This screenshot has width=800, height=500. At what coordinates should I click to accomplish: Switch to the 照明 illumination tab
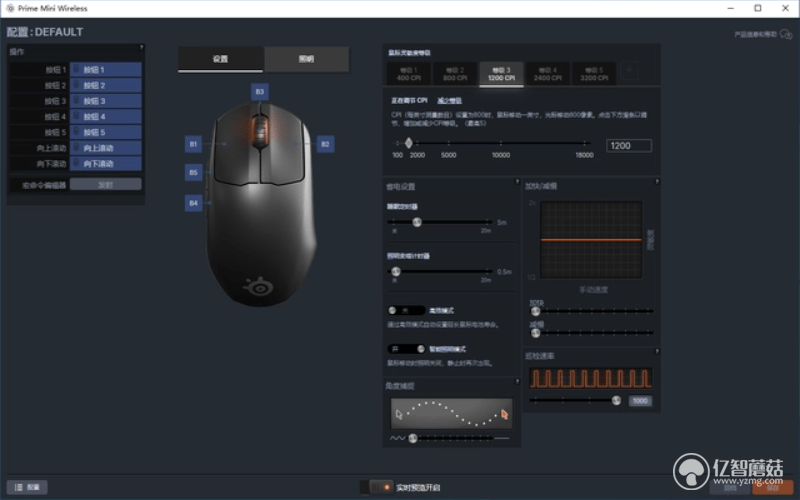pos(307,59)
